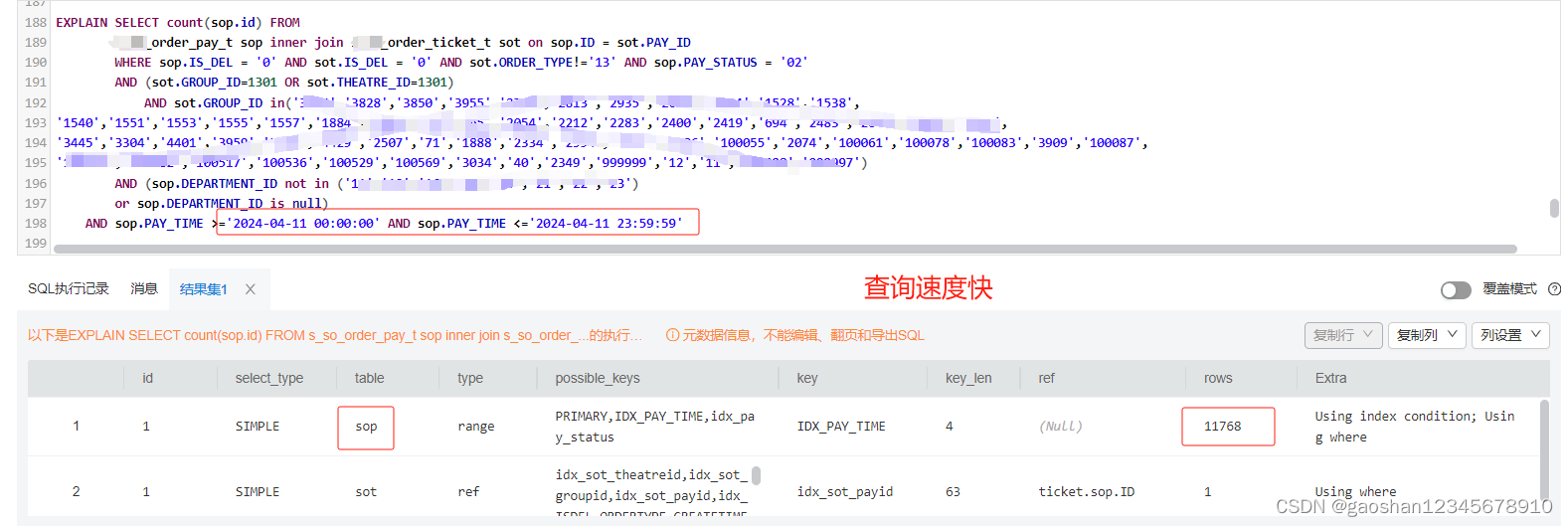Select the rows value 11768

tap(1223, 427)
